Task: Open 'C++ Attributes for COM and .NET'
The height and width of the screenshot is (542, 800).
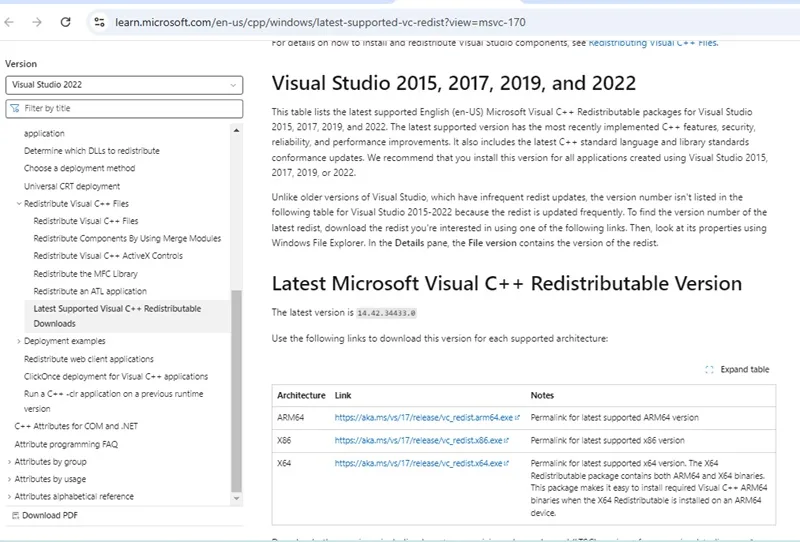Action: [x=76, y=426]
